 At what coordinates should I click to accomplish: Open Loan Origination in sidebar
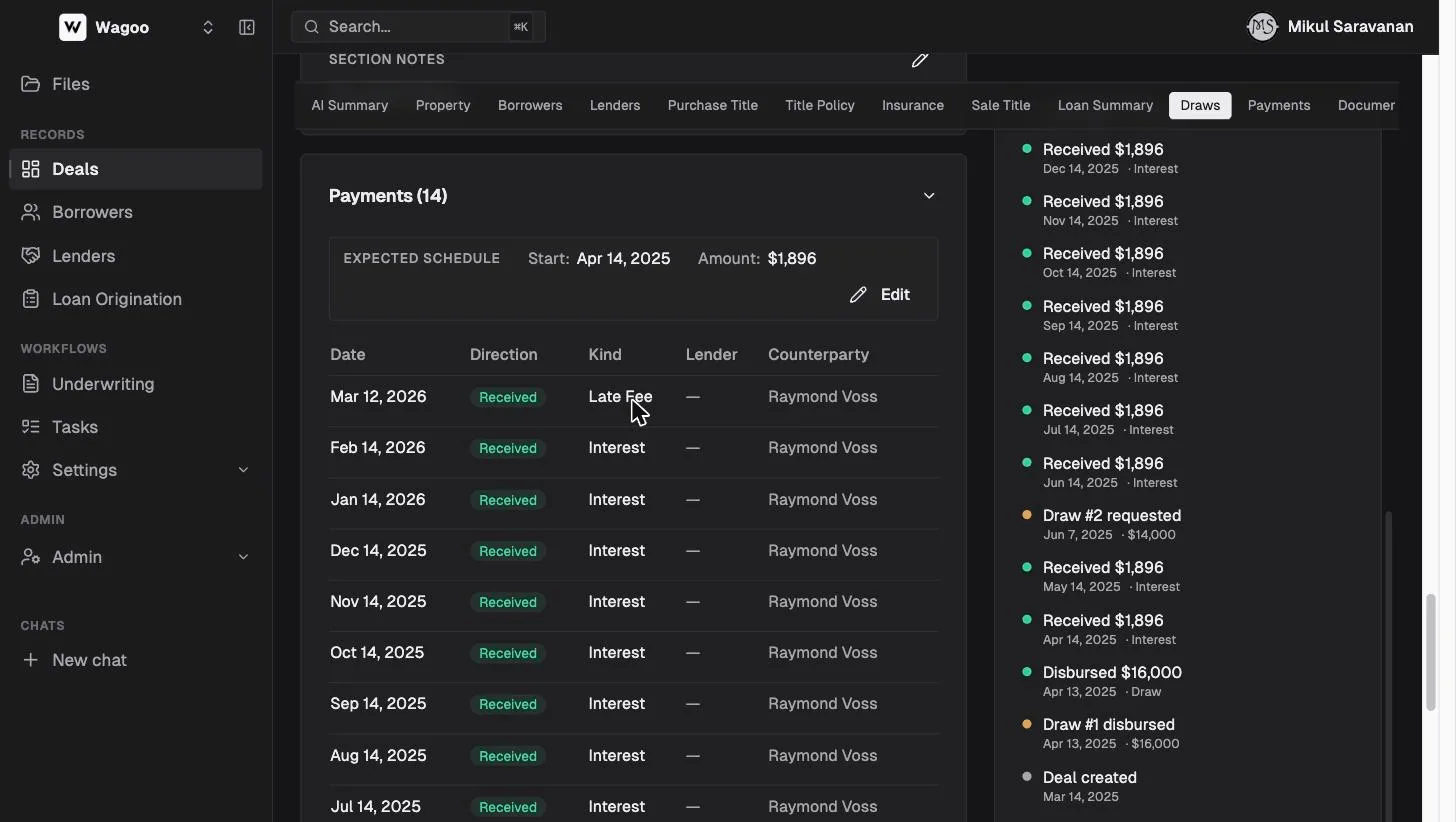click(x=117, y=299)
